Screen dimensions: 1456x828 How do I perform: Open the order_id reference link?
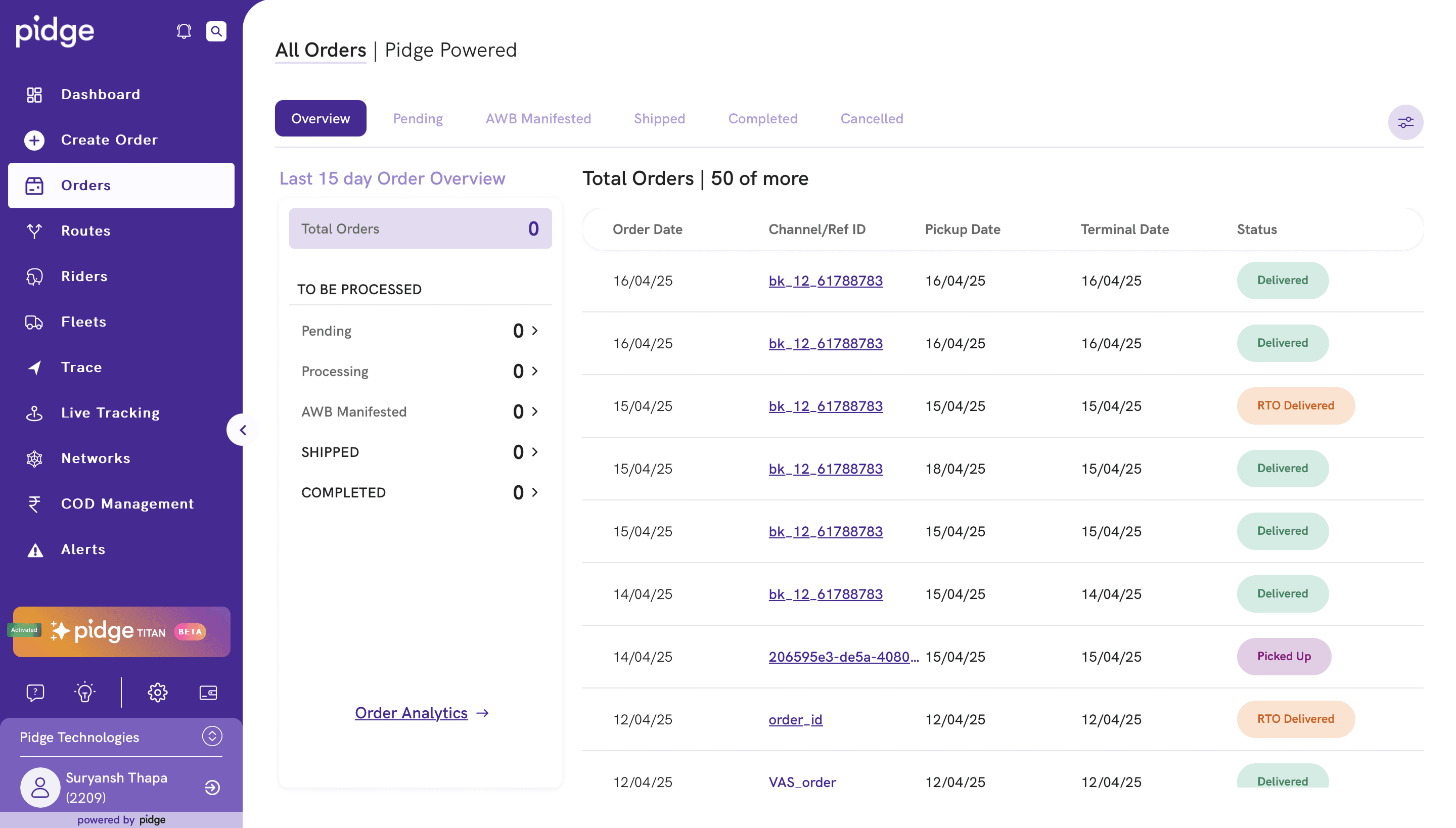(x=795, y=719)
